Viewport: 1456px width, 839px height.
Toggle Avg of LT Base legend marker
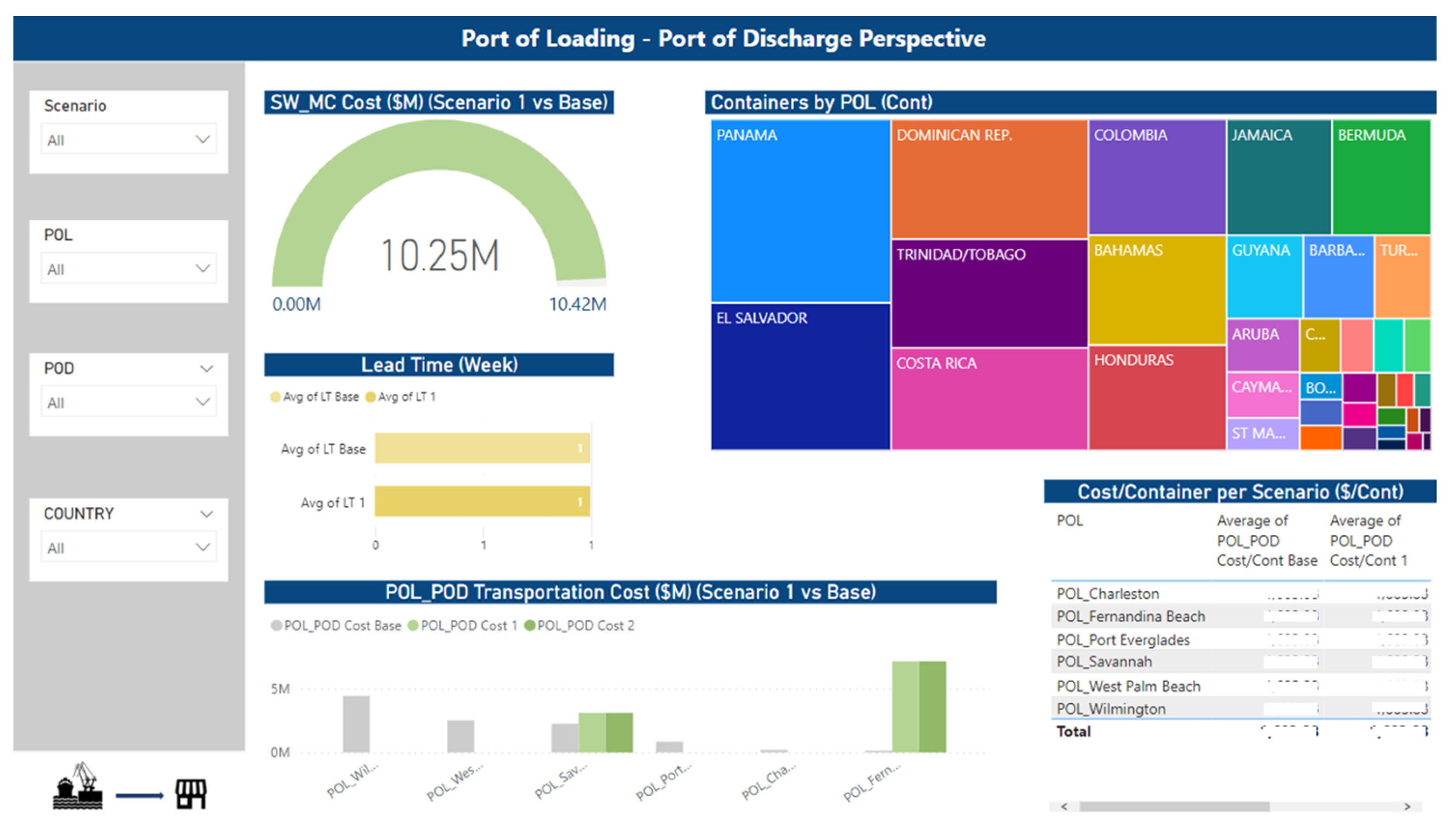coord(275,397)
